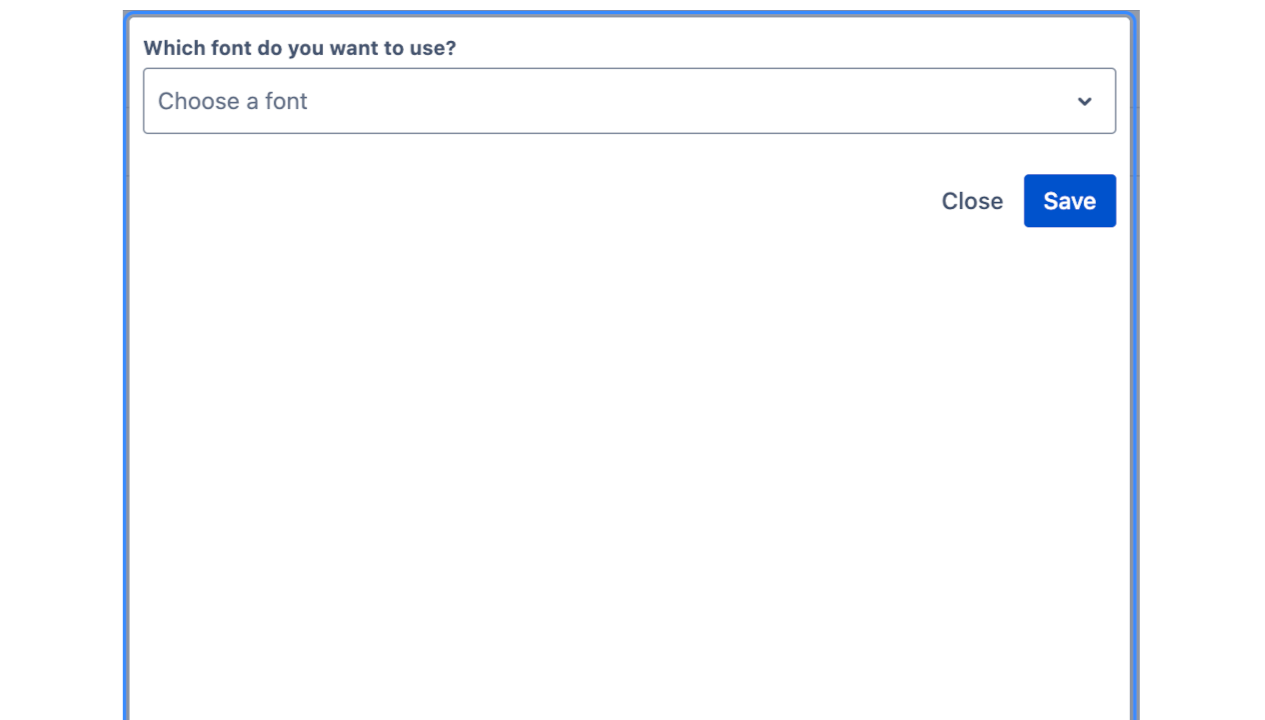Save the font choice
This screenshot has height=720, width=1265.
pos(1069,201)
